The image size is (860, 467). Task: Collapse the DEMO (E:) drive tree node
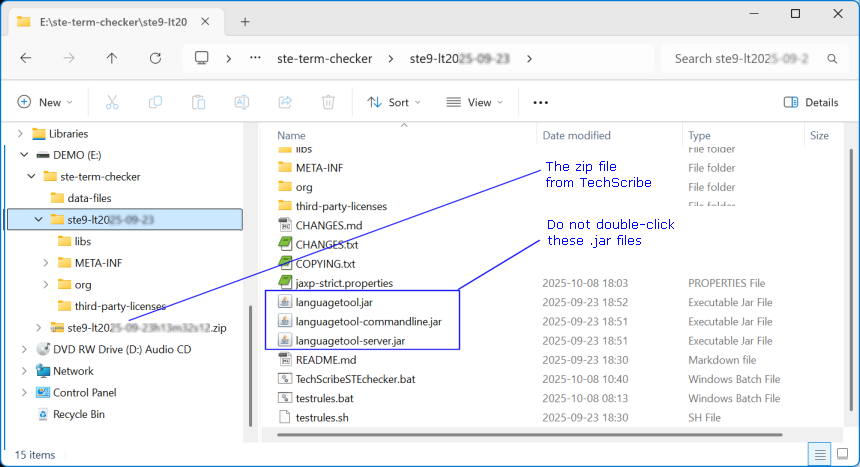[x=24, y=155]
